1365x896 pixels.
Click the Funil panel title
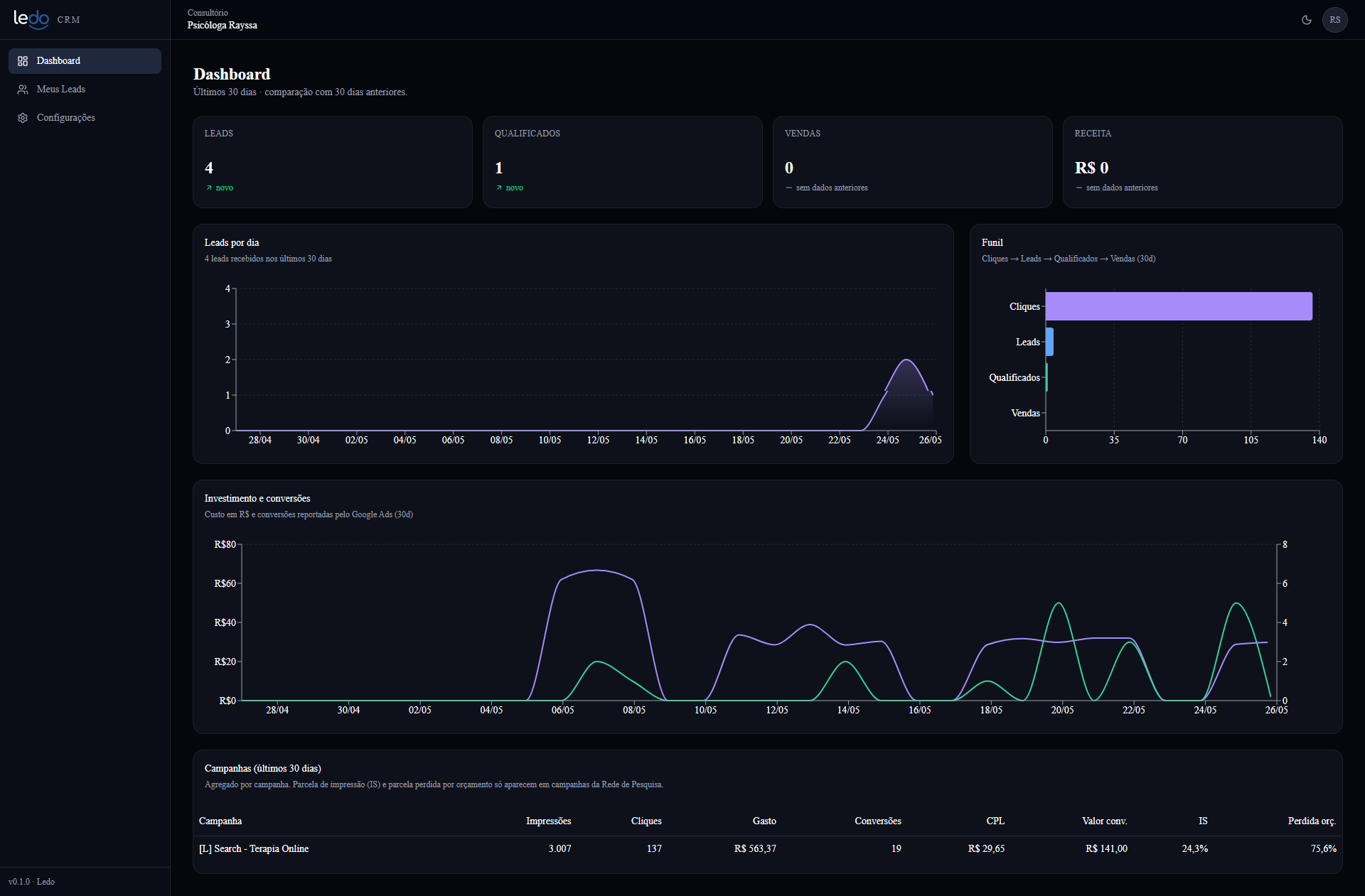click(992, 242)
